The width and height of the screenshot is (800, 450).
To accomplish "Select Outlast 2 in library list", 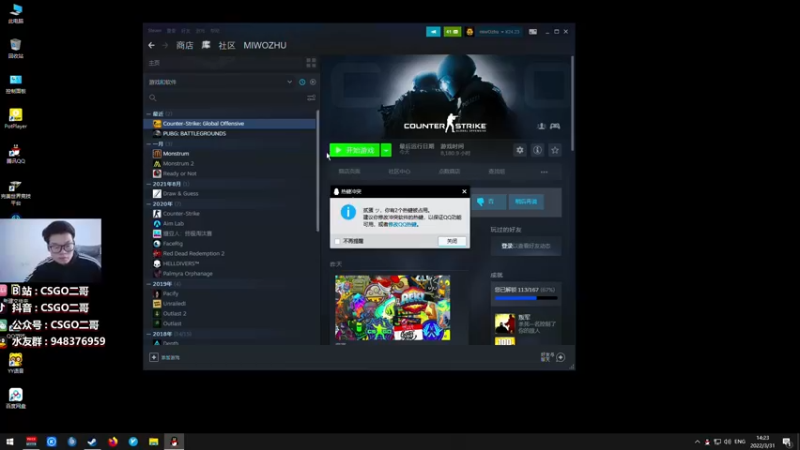I will 174,313.
